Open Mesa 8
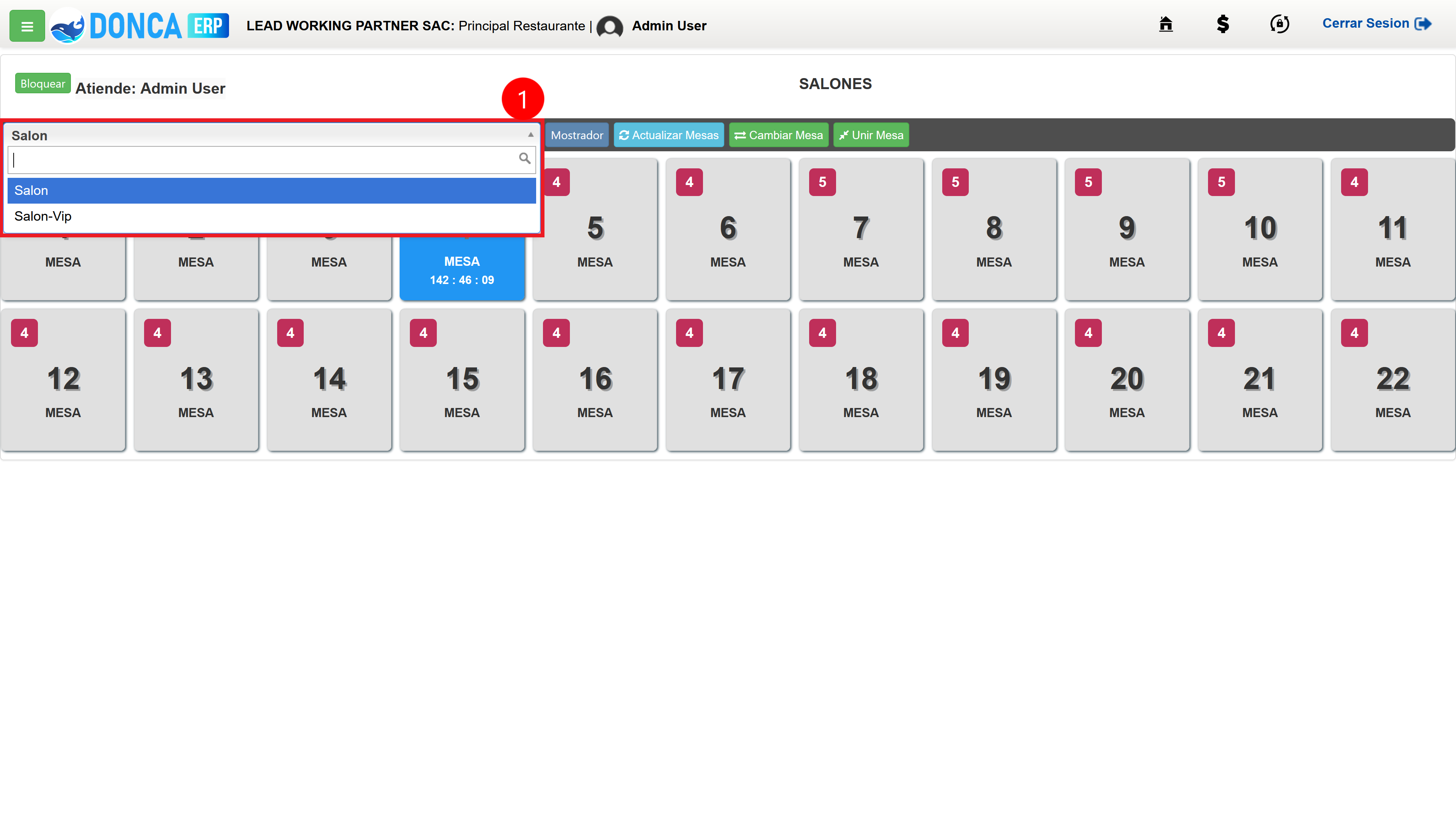Screen dimensions: 1456x819 (994, 229)
